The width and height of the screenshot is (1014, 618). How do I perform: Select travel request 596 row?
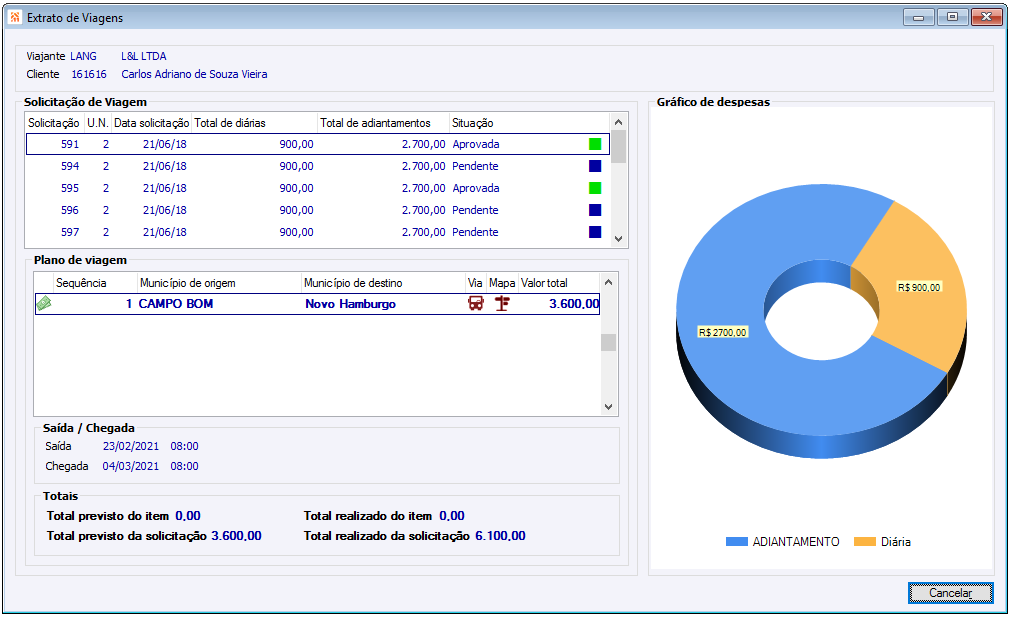(x=300, y=210)
